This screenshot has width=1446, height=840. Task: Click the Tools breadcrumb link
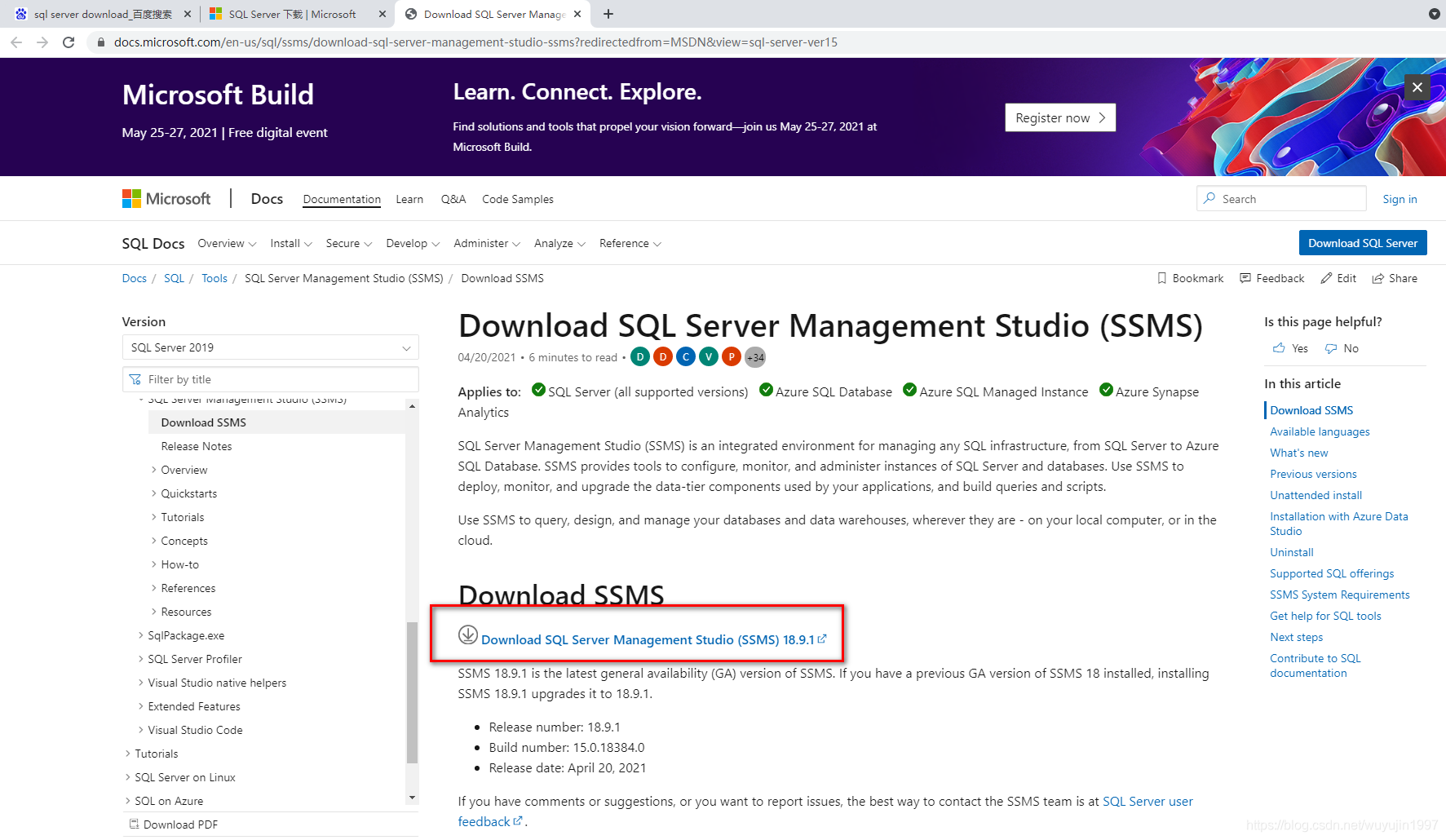214,278
